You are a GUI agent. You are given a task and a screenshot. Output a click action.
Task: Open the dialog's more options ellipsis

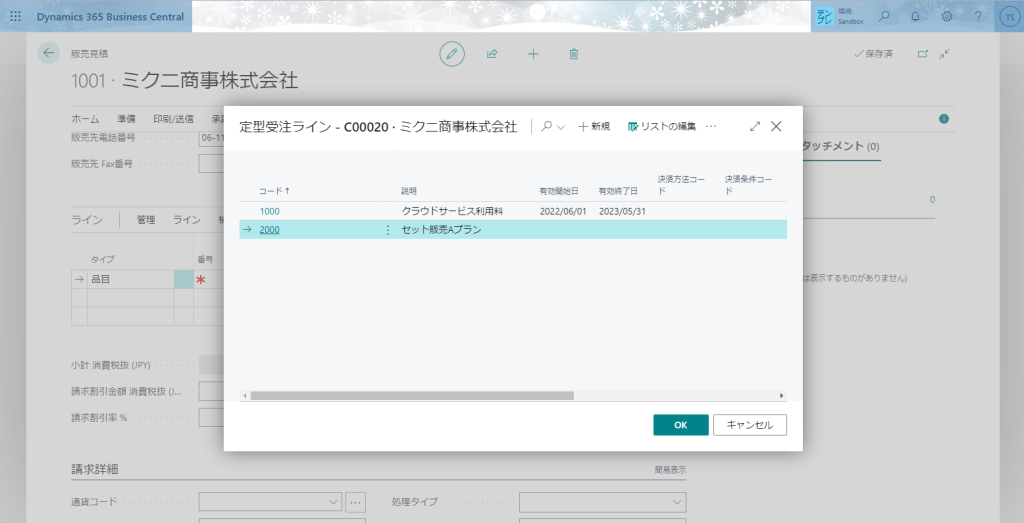[711, 127]
